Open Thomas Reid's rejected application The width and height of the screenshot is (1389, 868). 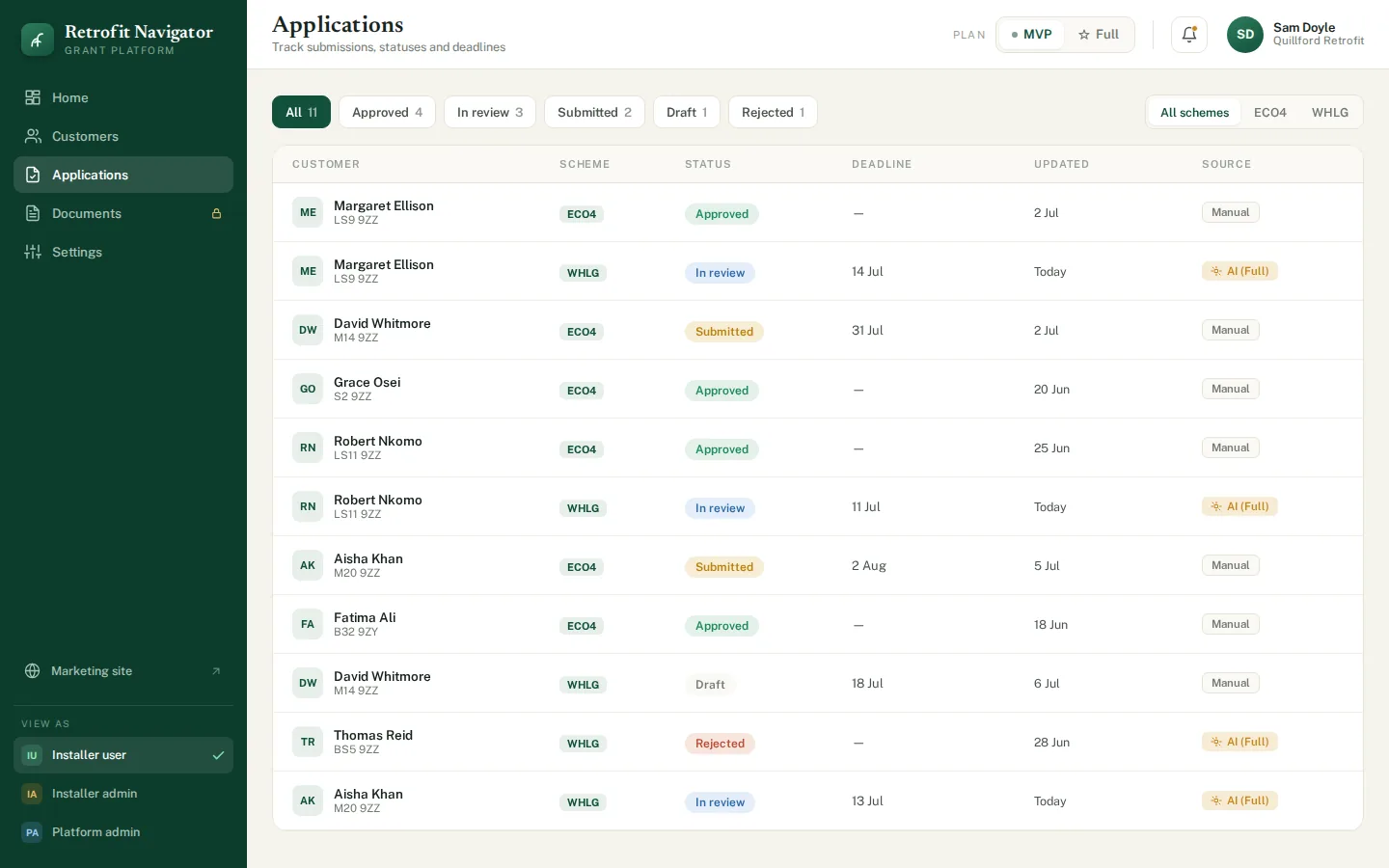tap(818, 742)
